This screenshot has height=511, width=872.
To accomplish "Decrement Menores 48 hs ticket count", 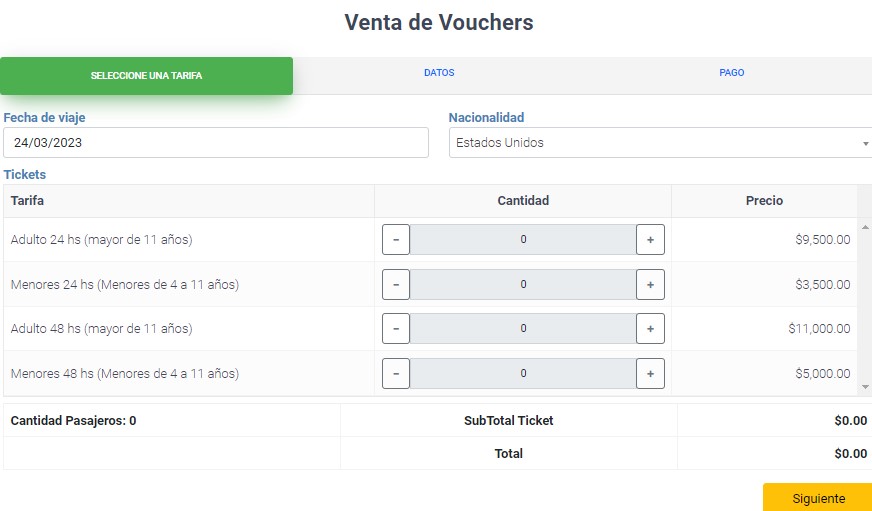I will pos(396,374).
